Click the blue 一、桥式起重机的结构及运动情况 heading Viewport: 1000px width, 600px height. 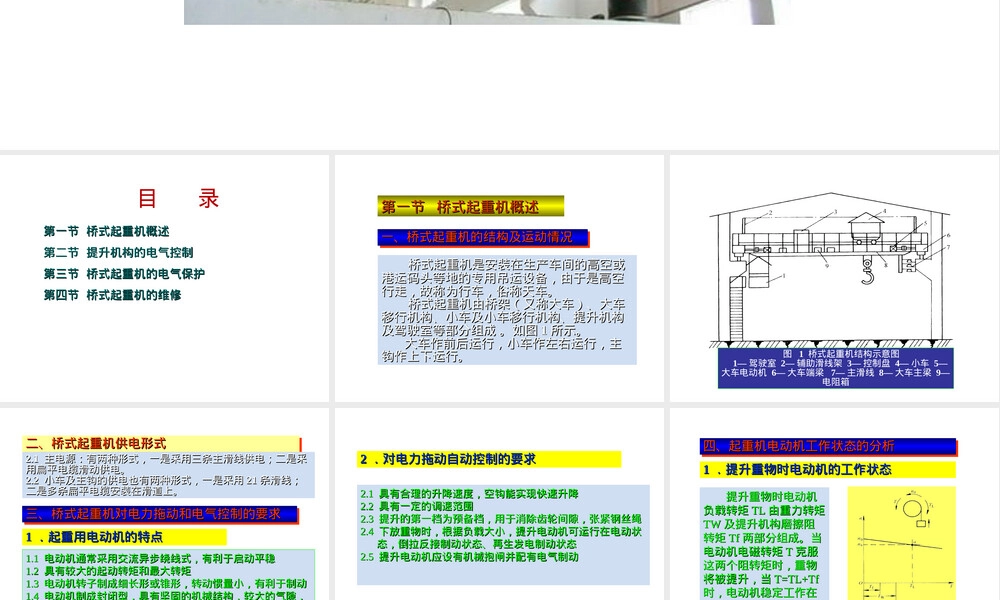[x=483, y=237]
